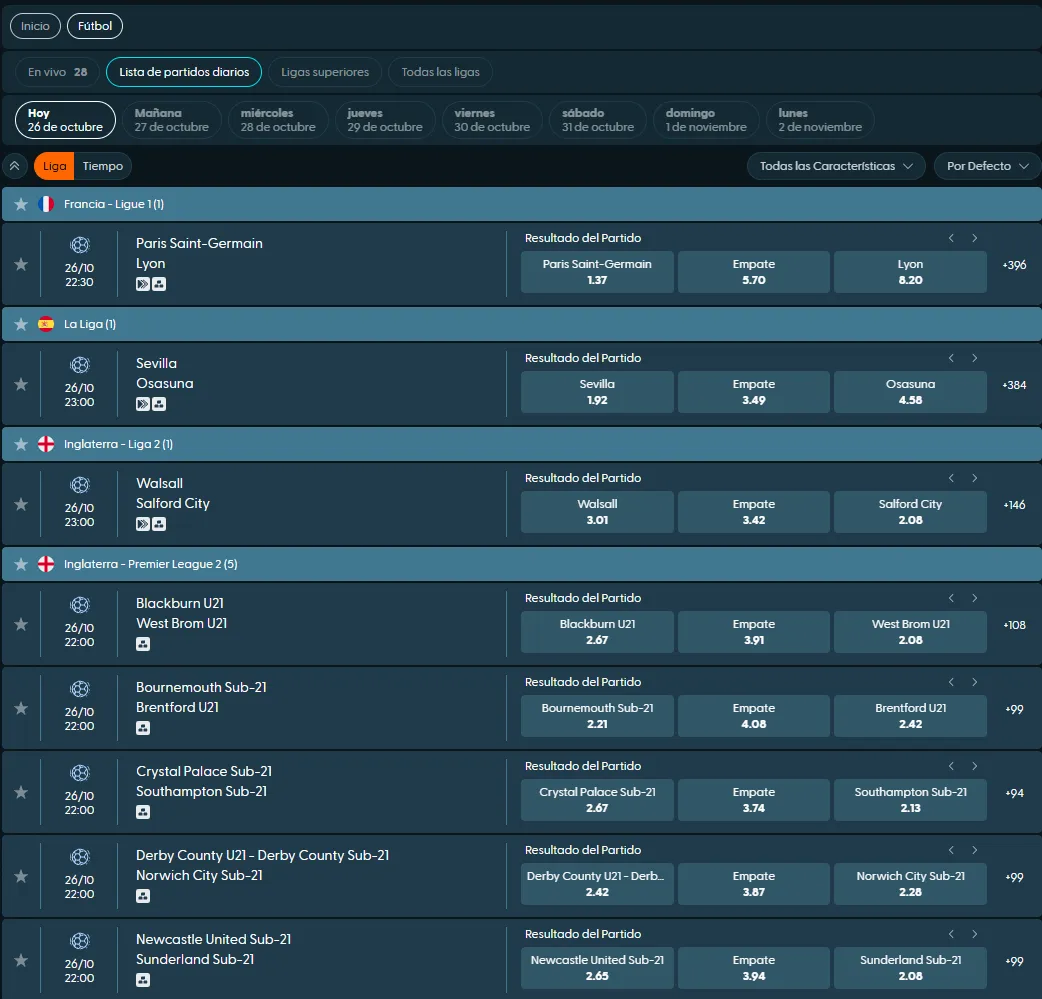Bet on Lyon at 8.20
Viewport: 1042px width, 999px height.
pyautogui.click(x=910, y=272)
